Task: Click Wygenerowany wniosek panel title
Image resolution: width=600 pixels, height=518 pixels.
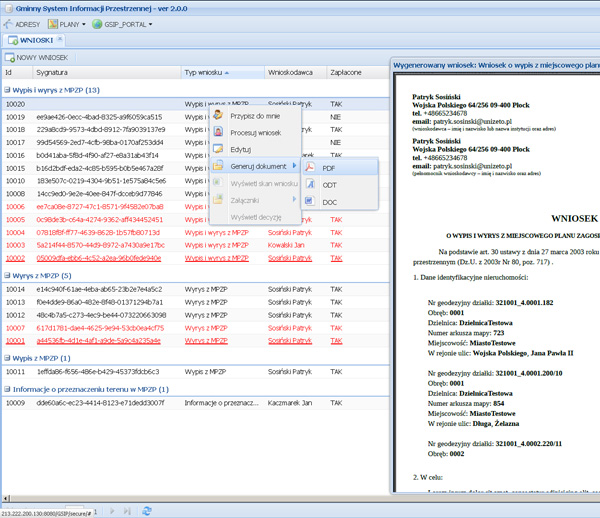Action: pos(496,65)
